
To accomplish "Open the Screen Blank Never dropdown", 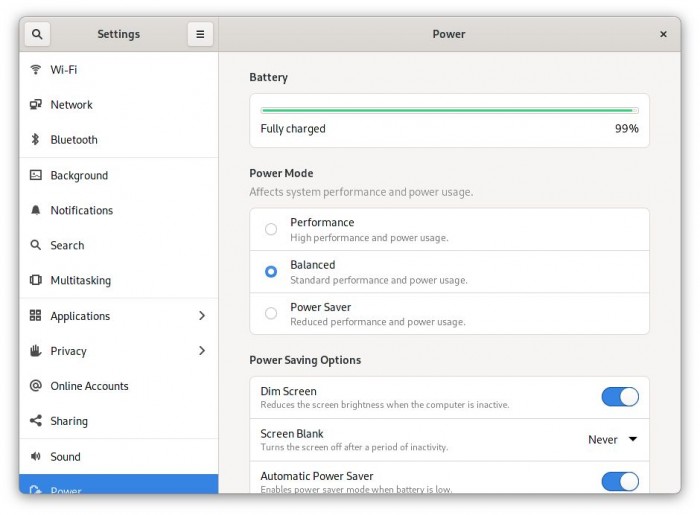I will tap(612, 440).
